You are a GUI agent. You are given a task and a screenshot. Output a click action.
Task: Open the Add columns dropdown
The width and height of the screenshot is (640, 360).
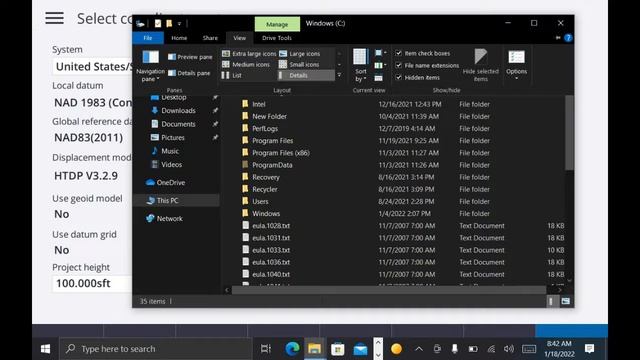(x=380, y=65)
